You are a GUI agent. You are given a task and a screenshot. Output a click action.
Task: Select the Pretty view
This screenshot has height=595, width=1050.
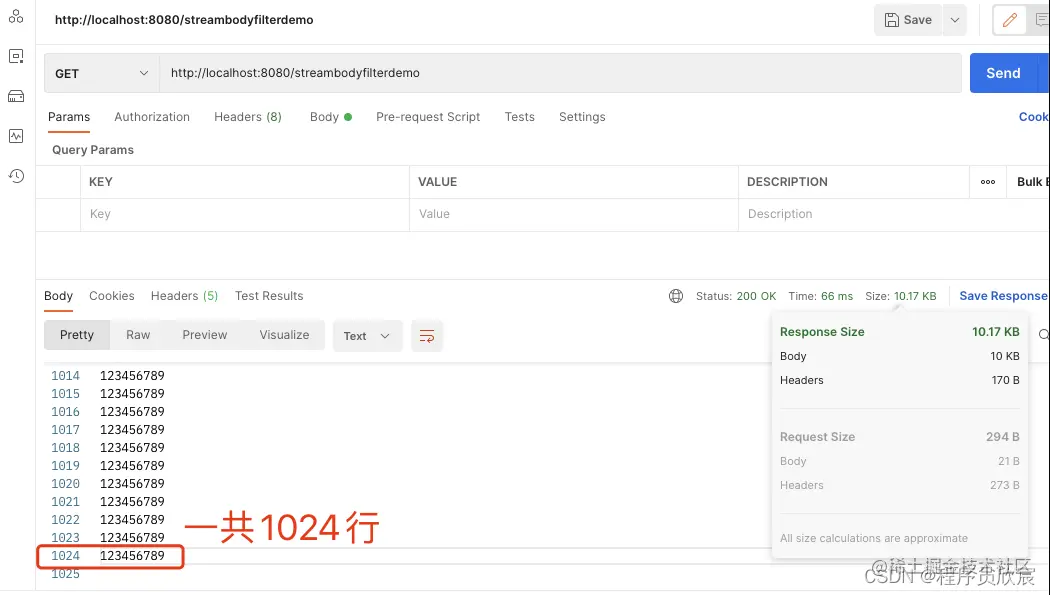[77, 335]
